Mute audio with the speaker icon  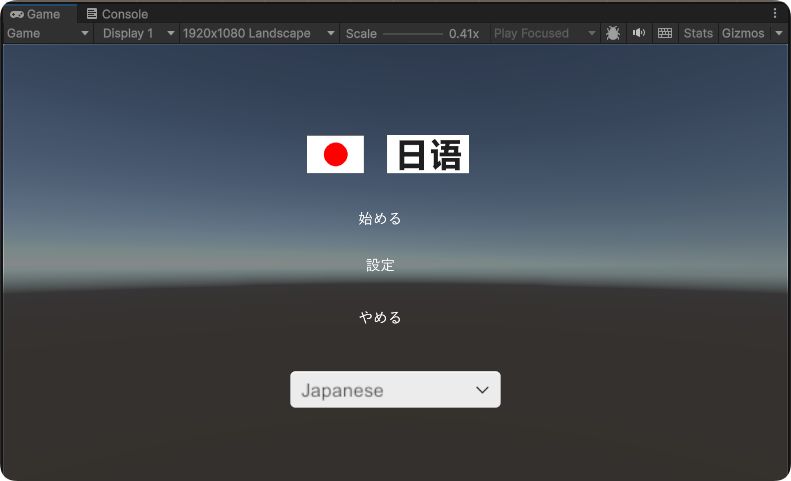(x=639, y=33)
